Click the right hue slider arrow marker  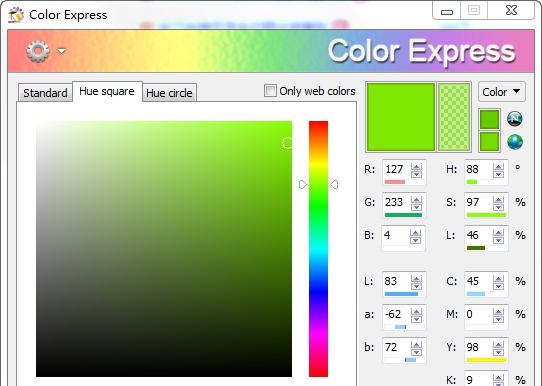pyautogui.click(x=334, y=185)
